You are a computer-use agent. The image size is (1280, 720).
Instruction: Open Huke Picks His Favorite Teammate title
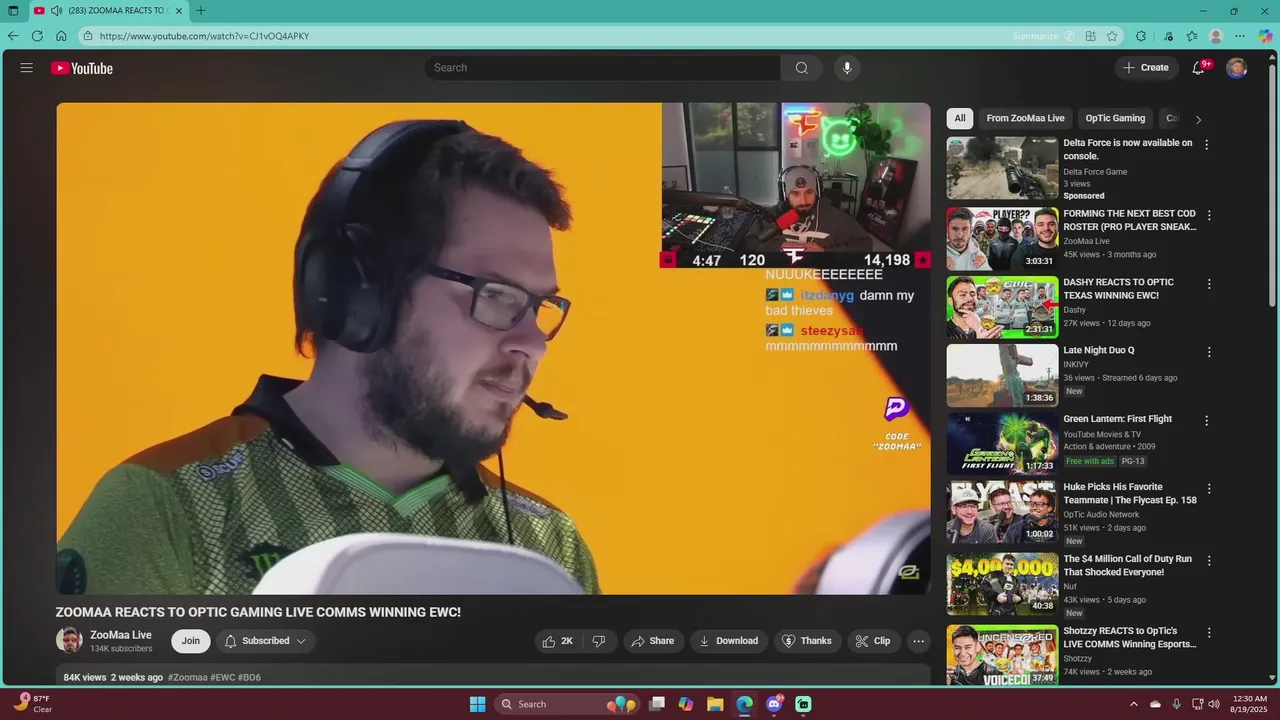coord(1130,494)
